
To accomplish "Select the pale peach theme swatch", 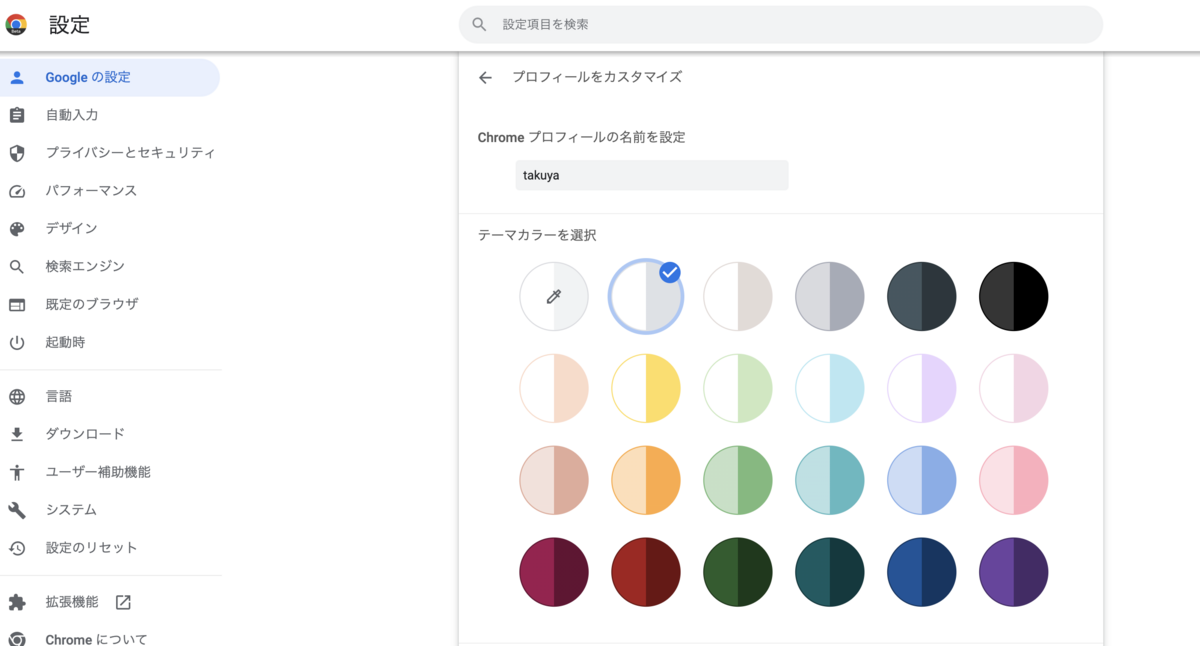I will 554,388.
